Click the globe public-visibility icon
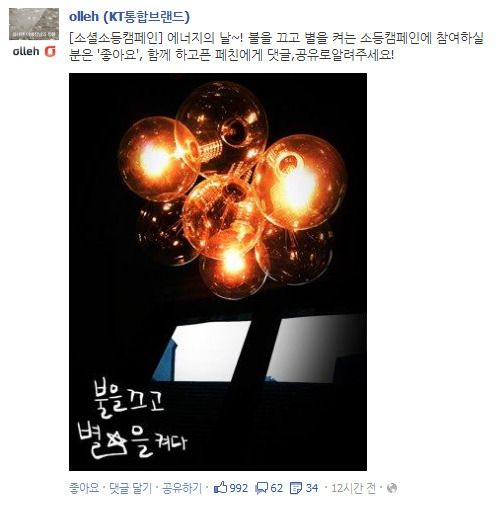 tap(392, 488)
